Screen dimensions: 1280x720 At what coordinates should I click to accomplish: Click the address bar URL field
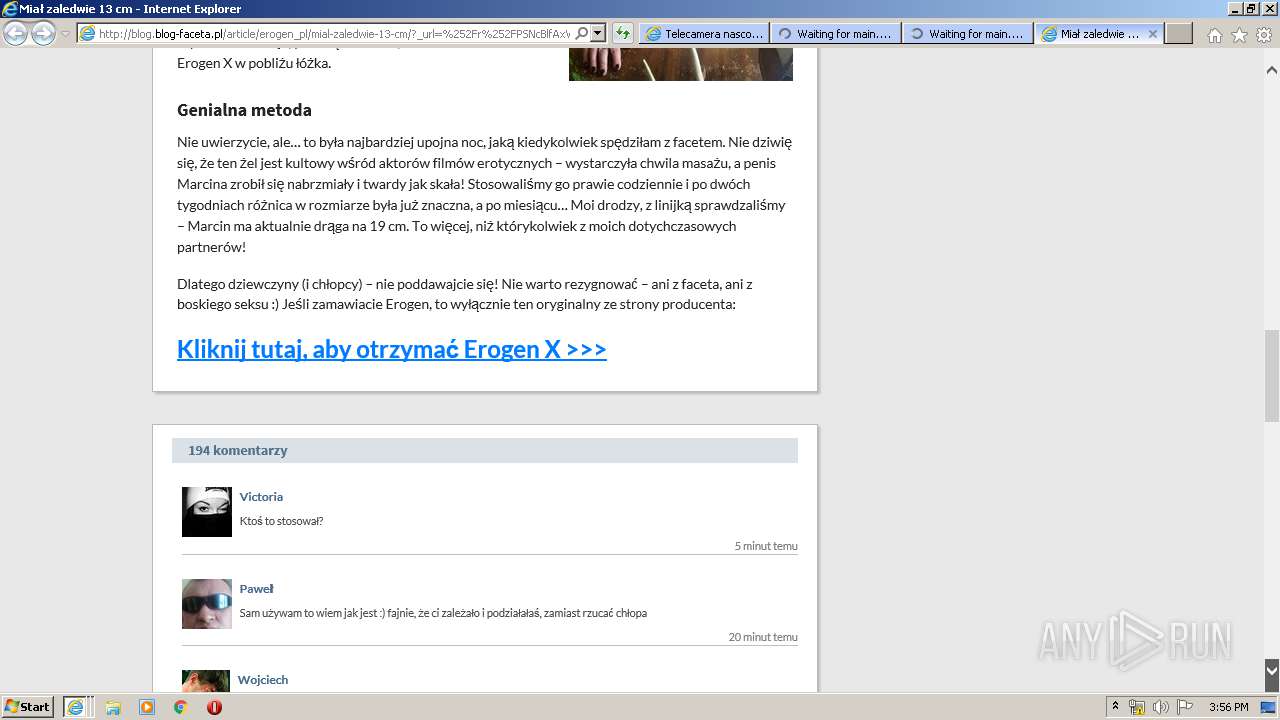[333, 33]
